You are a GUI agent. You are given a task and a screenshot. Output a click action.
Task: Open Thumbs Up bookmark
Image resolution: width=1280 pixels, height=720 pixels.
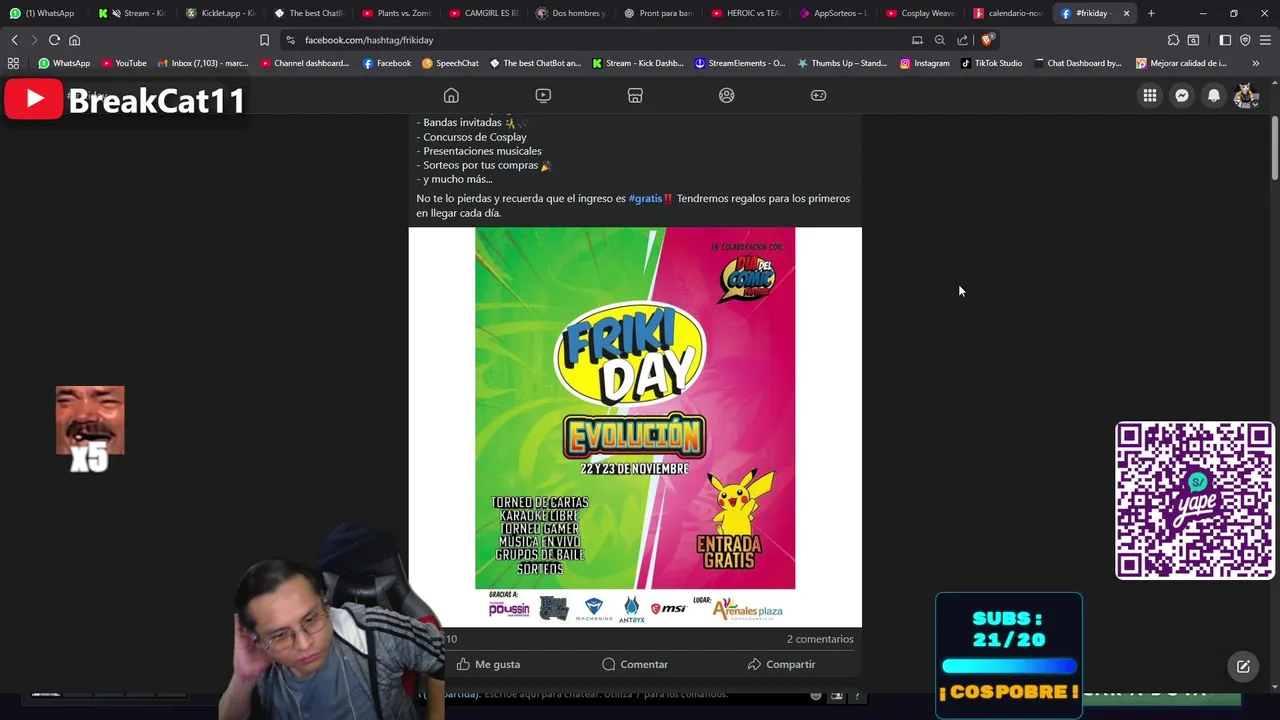click(x=842, y=63)
